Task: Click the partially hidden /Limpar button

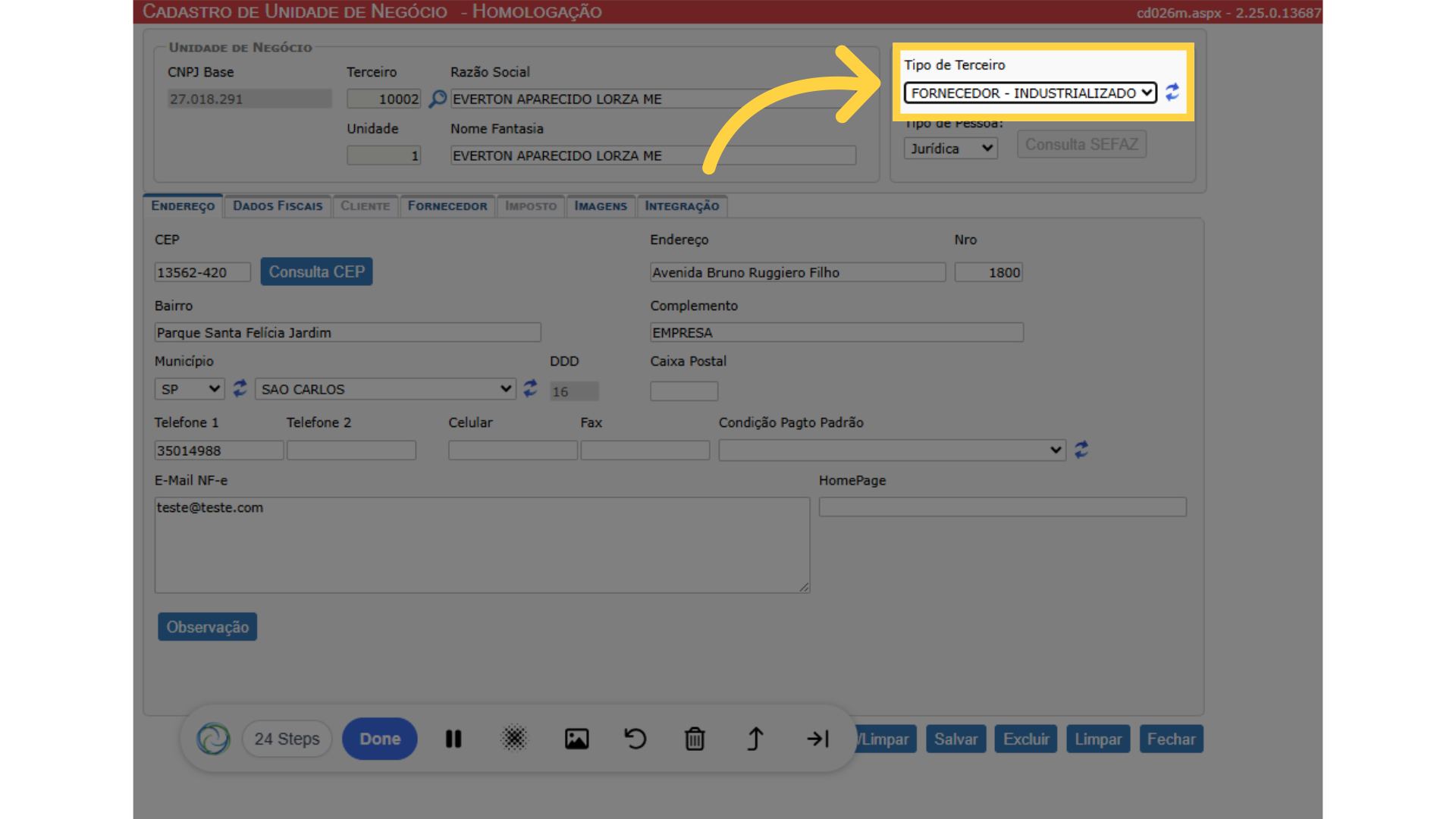Action: click(886, 739)
